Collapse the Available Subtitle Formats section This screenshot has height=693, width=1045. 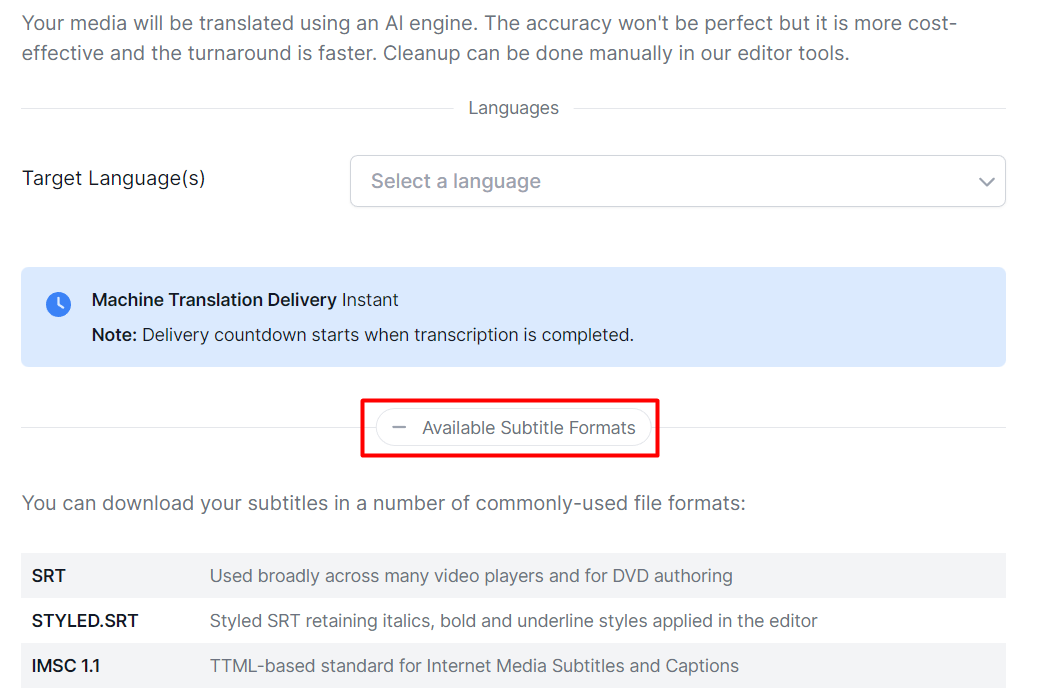pyautogui.click(x=513, y=428)
